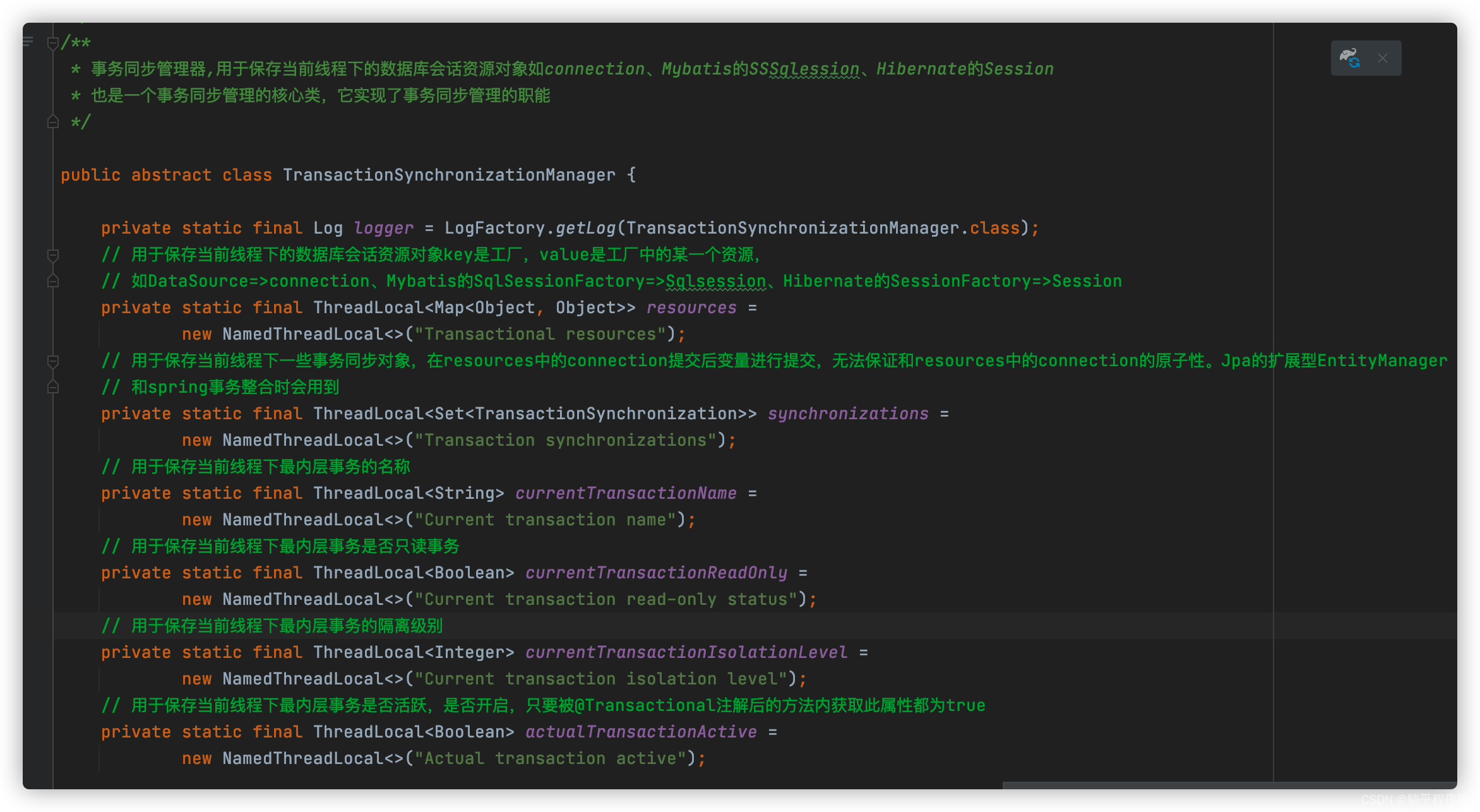
Task: Click the actualTransactionActive variable
Action: click(x=640, y=732)
